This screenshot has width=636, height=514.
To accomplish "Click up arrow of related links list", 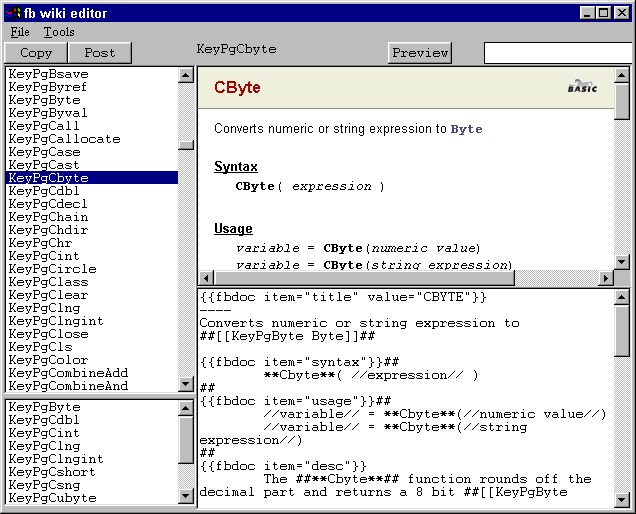I will coord(186,408).
